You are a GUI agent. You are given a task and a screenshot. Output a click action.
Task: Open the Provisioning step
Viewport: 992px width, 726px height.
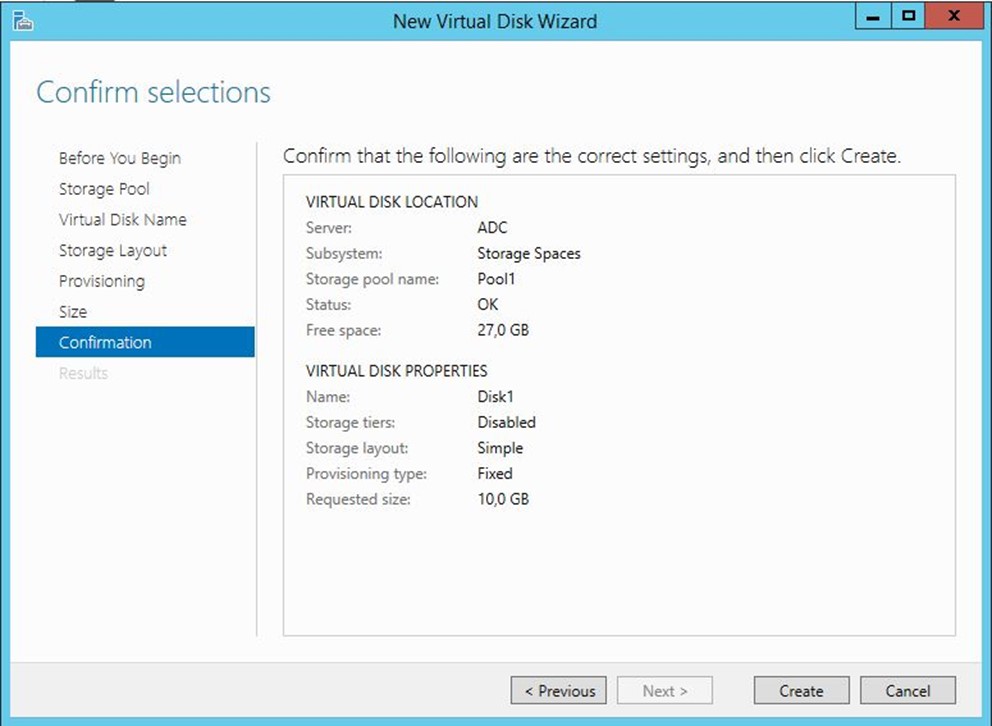tap(101, 281)
